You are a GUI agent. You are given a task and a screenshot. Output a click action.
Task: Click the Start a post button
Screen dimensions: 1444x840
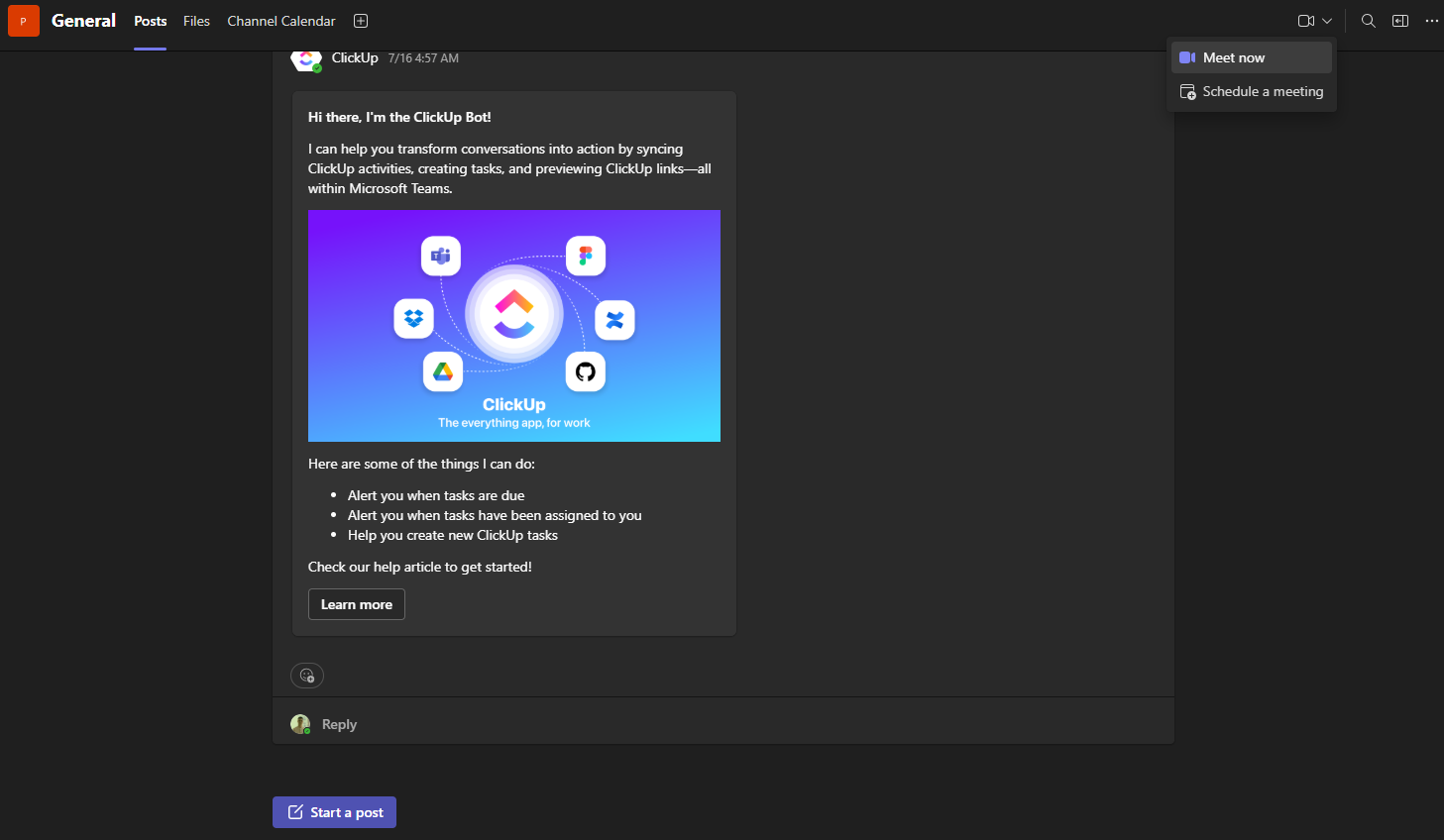[x=334, y=812]
